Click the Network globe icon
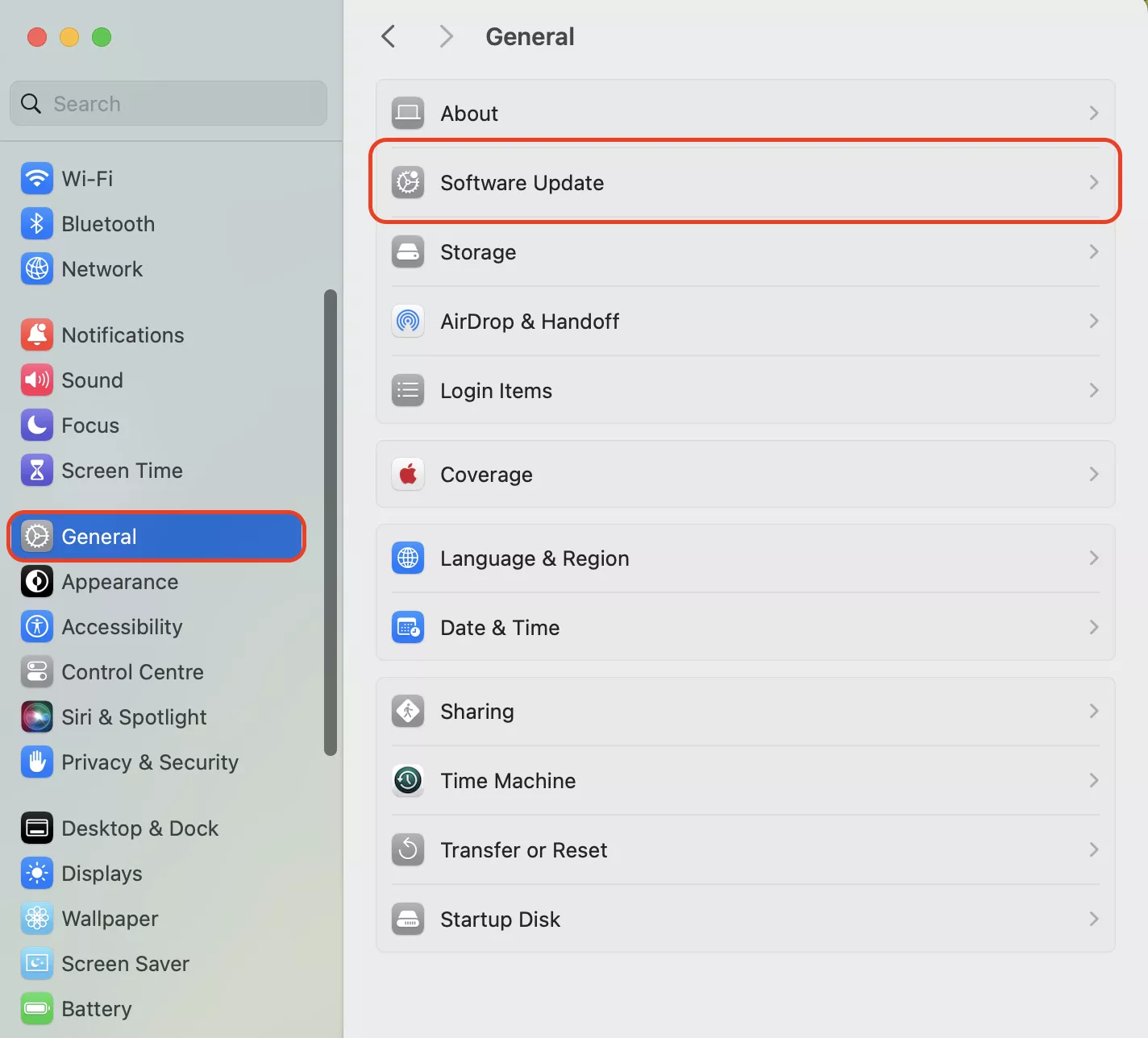Screen dimensions: 1148x1038 click(x=37, y=268)
